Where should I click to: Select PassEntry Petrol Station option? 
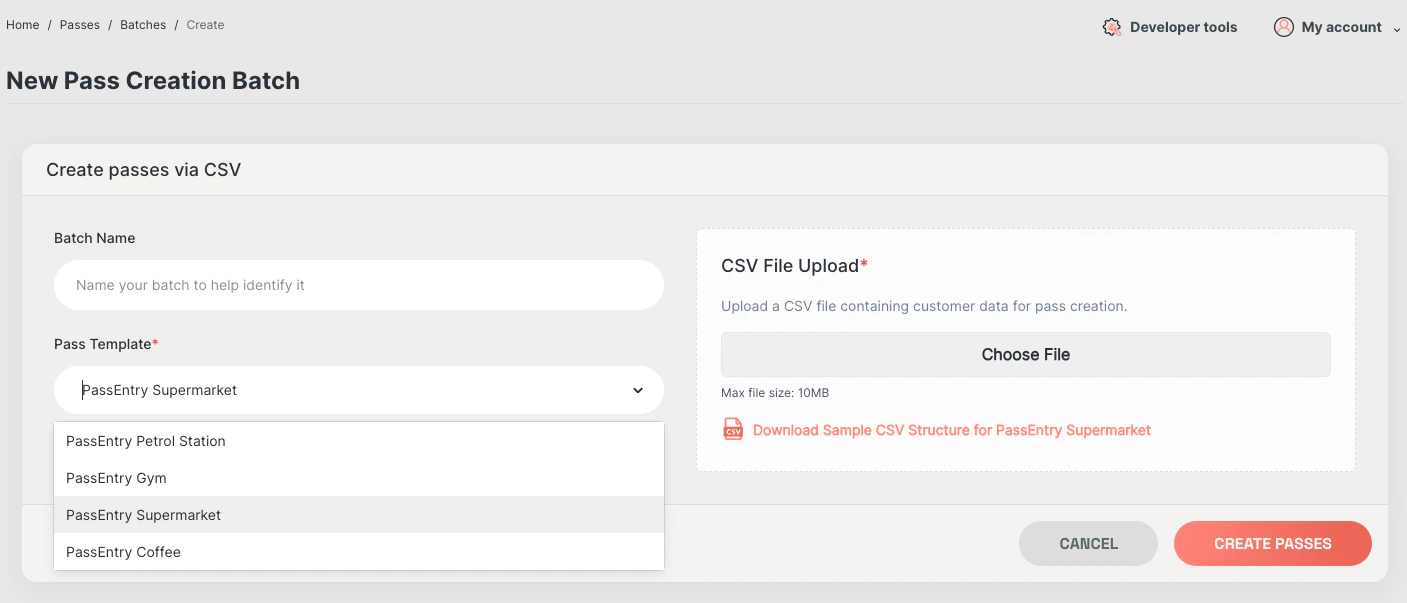pyautogui.click(x=359, y=441)
